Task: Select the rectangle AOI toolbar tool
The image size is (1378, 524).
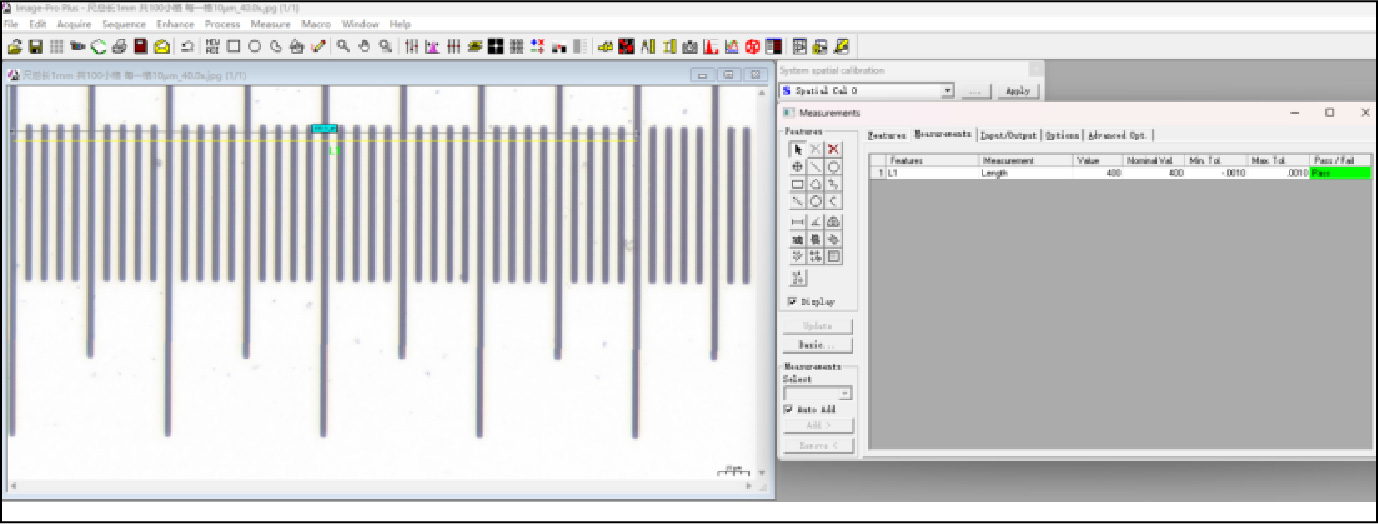Action: (233, 46)
